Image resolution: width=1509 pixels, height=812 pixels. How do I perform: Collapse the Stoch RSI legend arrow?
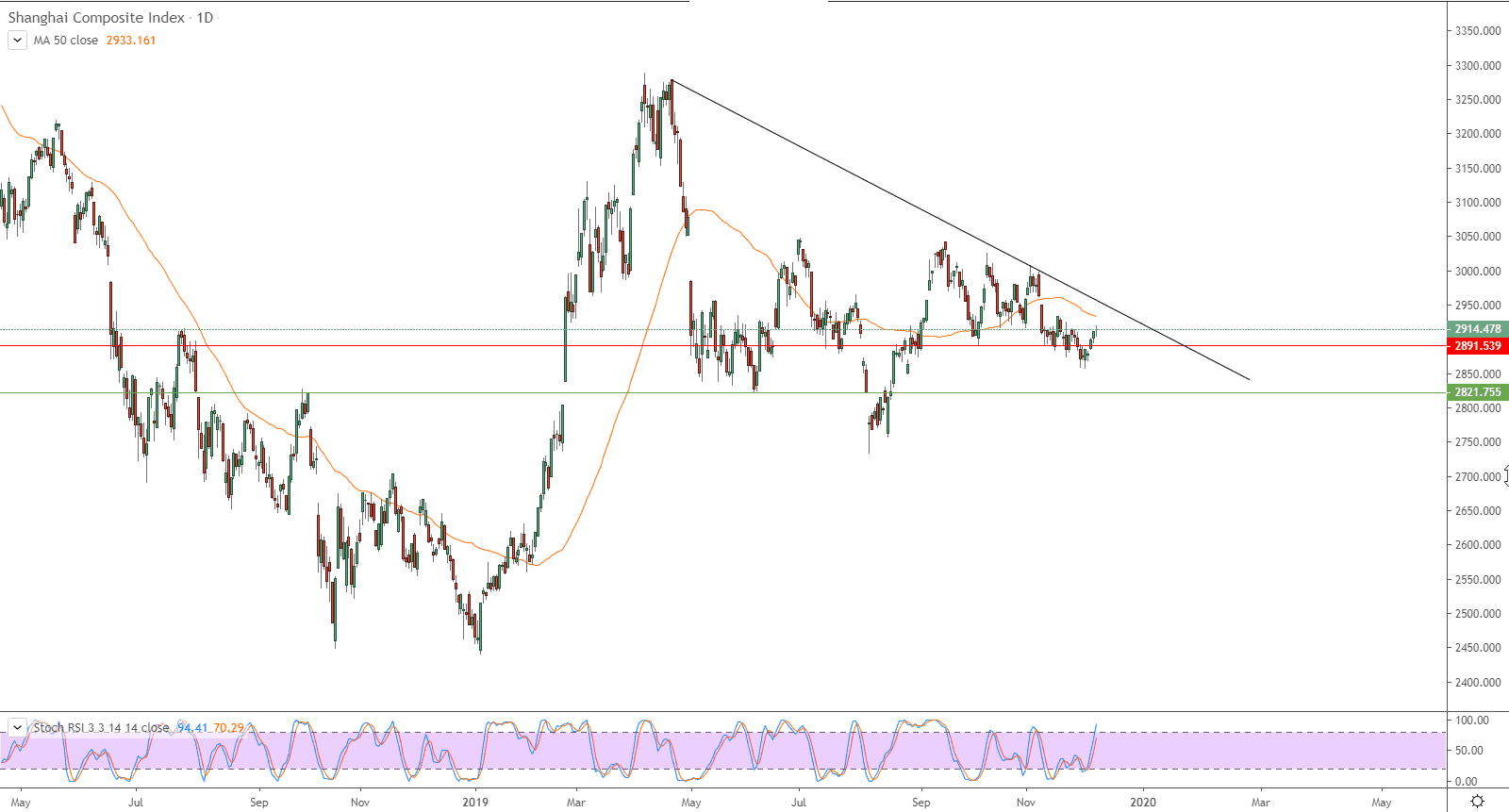(x=17, y=728)
